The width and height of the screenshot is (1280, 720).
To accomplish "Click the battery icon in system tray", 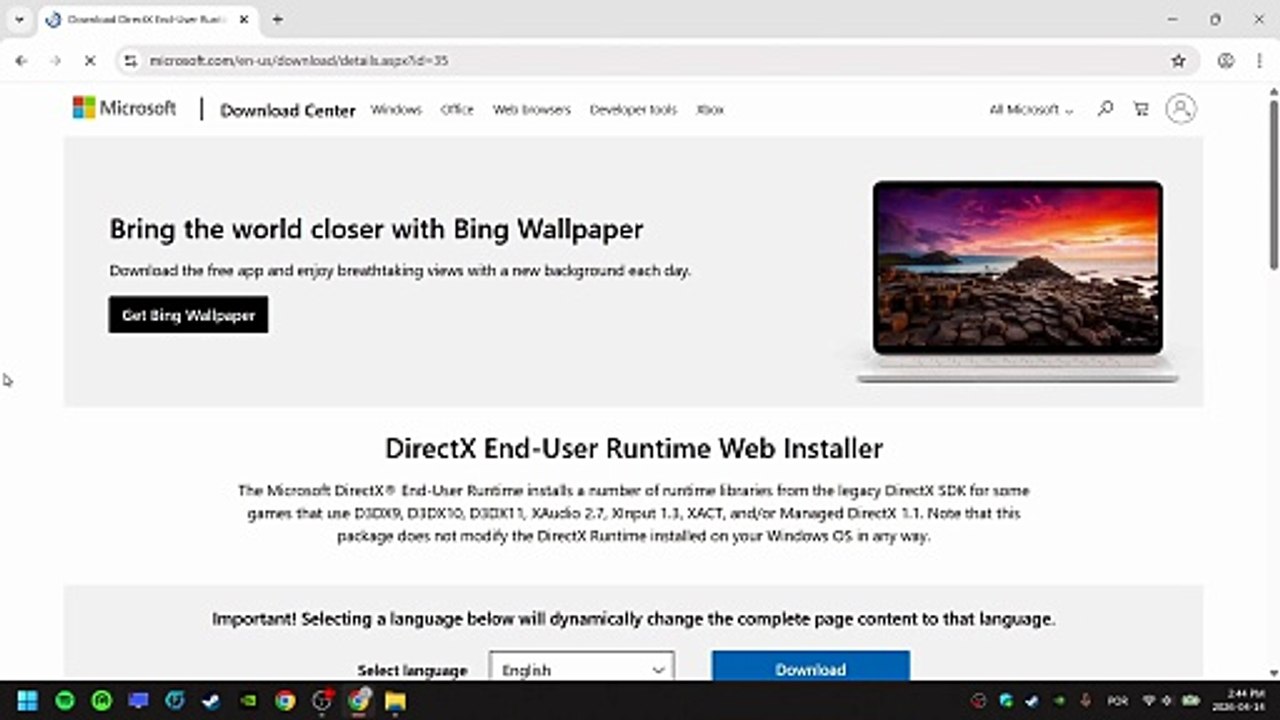I will (1191, 700).
